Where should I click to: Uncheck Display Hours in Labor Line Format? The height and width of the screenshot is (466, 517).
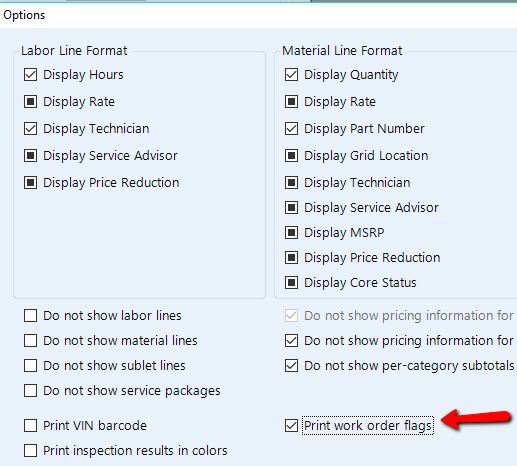30,75
